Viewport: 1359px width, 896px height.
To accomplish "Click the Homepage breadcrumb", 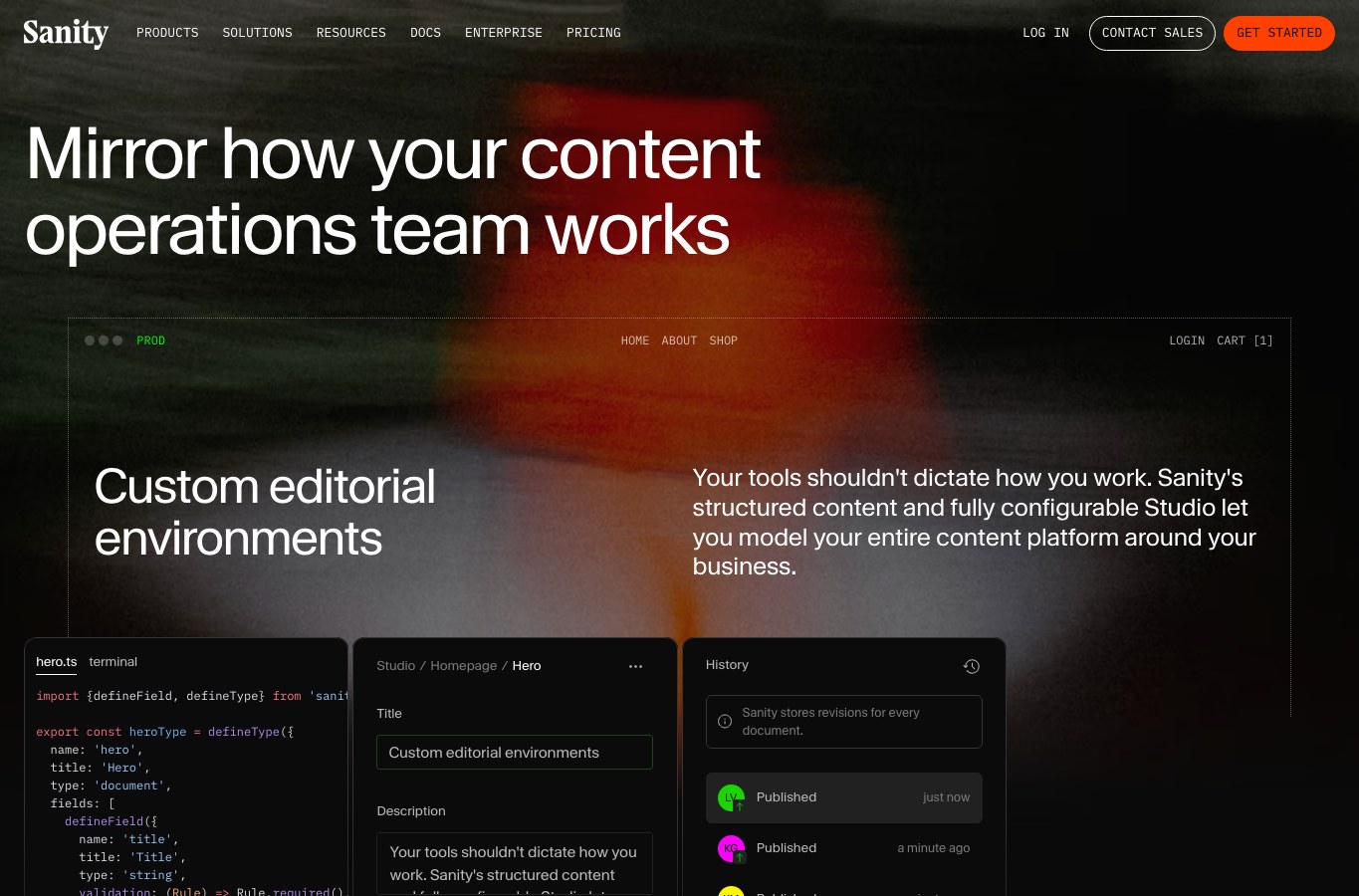I will pos(464,666).
